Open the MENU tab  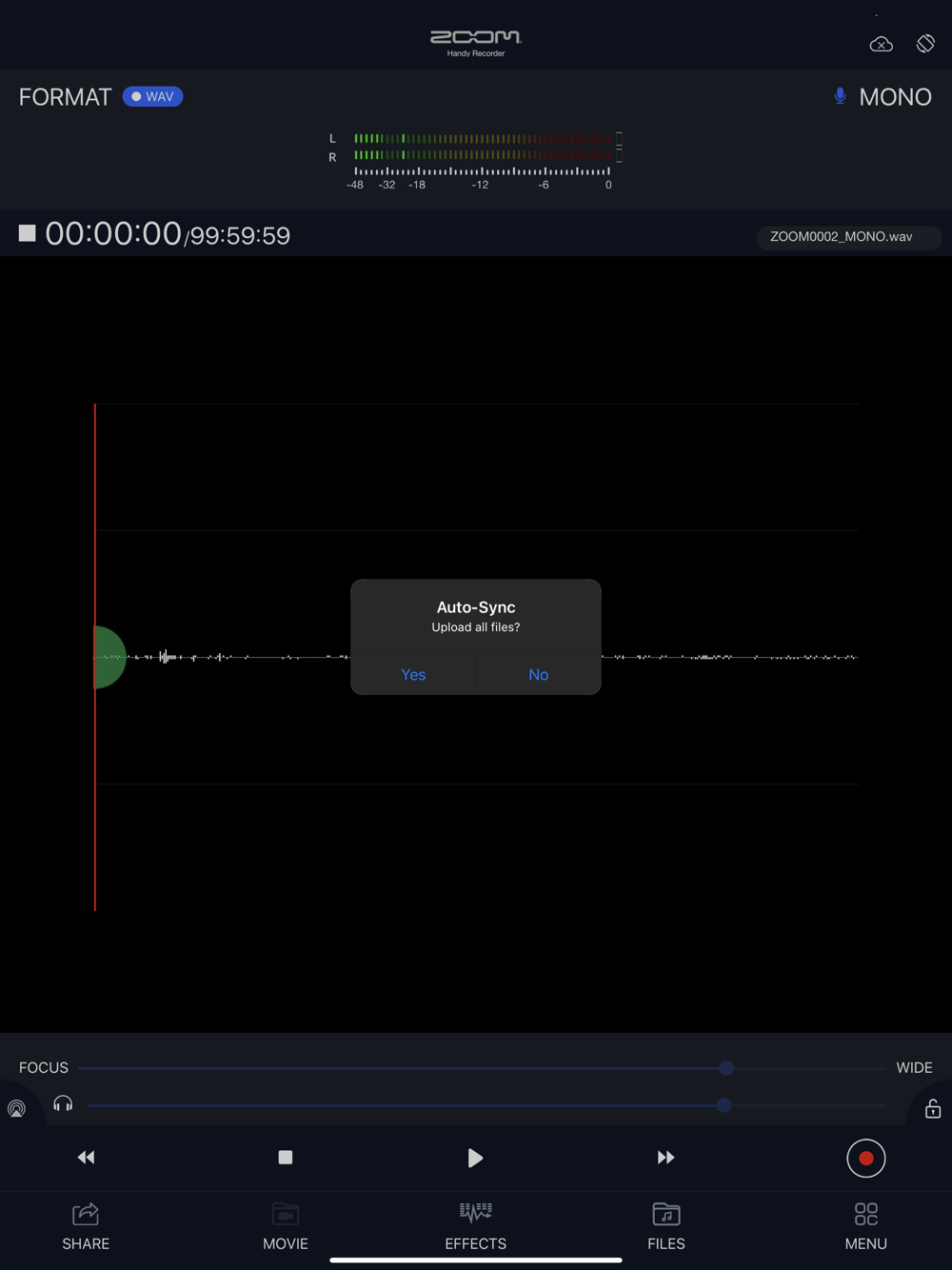[x=866, y=1226]
